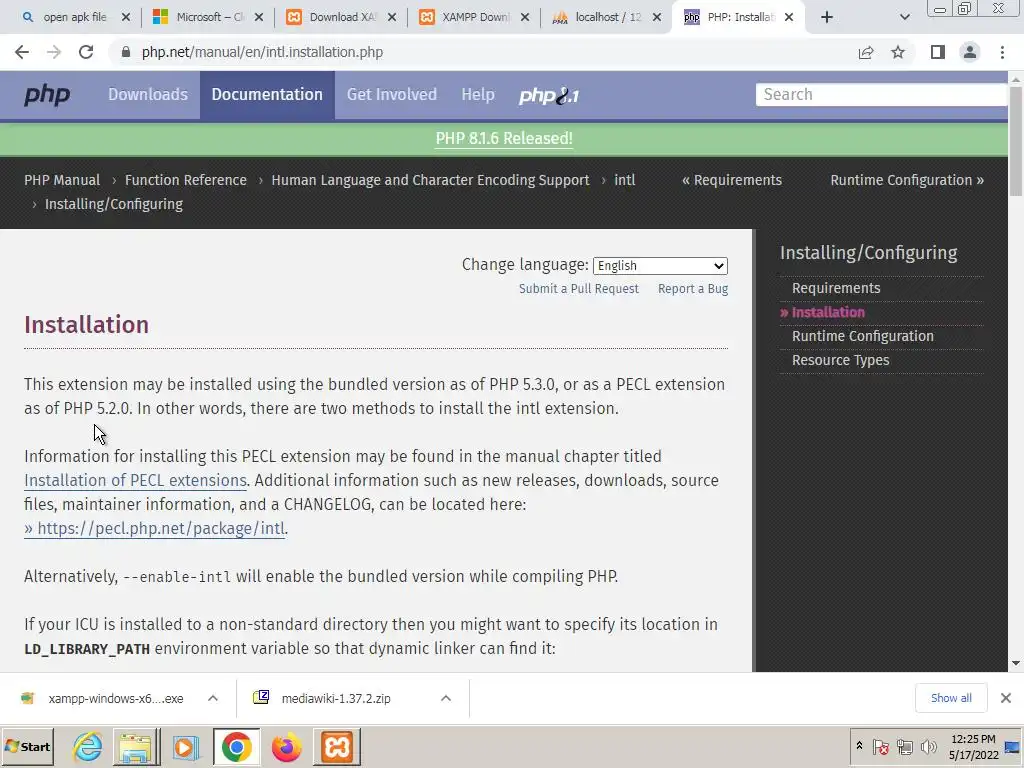The width and height of the screenshot is (1024, 768).
Task: Open the Windows Start button
Action: [x=27, y=747]
